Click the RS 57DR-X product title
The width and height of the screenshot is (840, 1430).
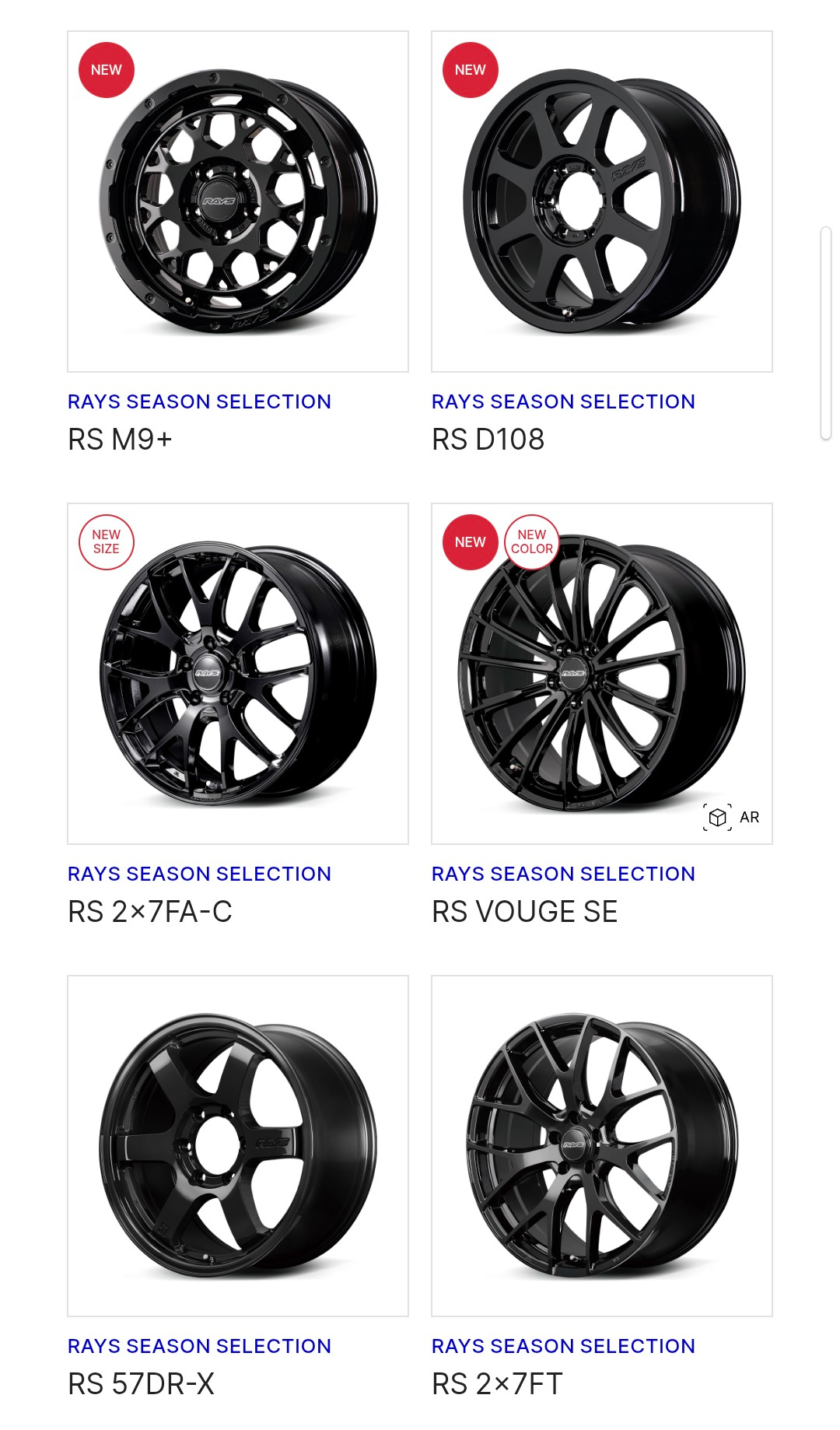(141, 1384)
